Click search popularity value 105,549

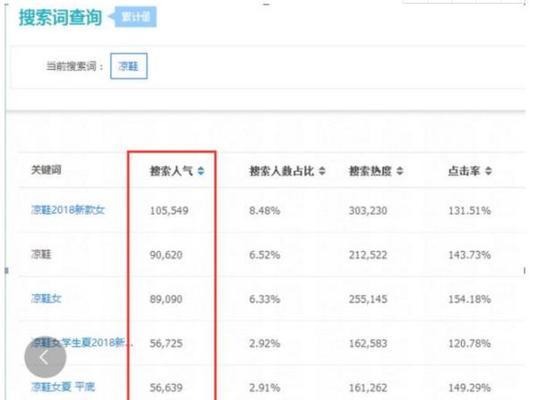(169, 211)
